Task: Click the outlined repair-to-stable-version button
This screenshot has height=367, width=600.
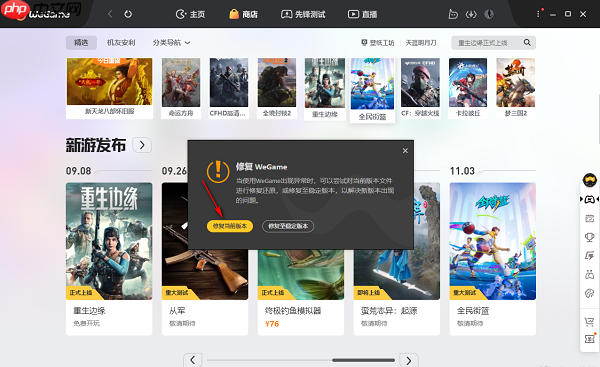Action: (288, 226)
